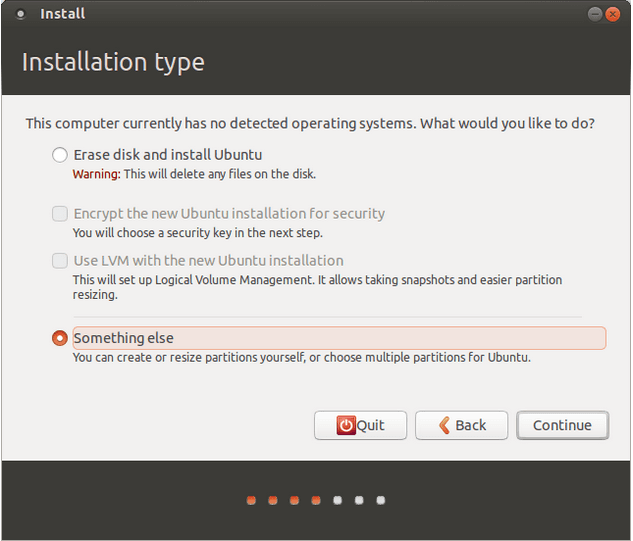Click 'Warning: This will delete any files' text
The height and width of the screenshot is (541, 633).
194,174
